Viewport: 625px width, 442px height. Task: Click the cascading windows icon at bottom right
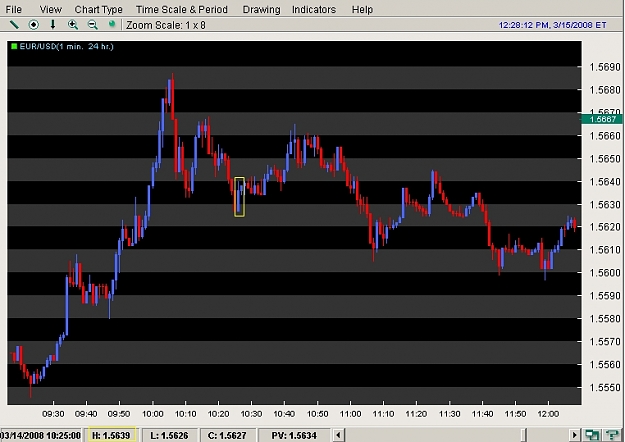coord(592,435)
